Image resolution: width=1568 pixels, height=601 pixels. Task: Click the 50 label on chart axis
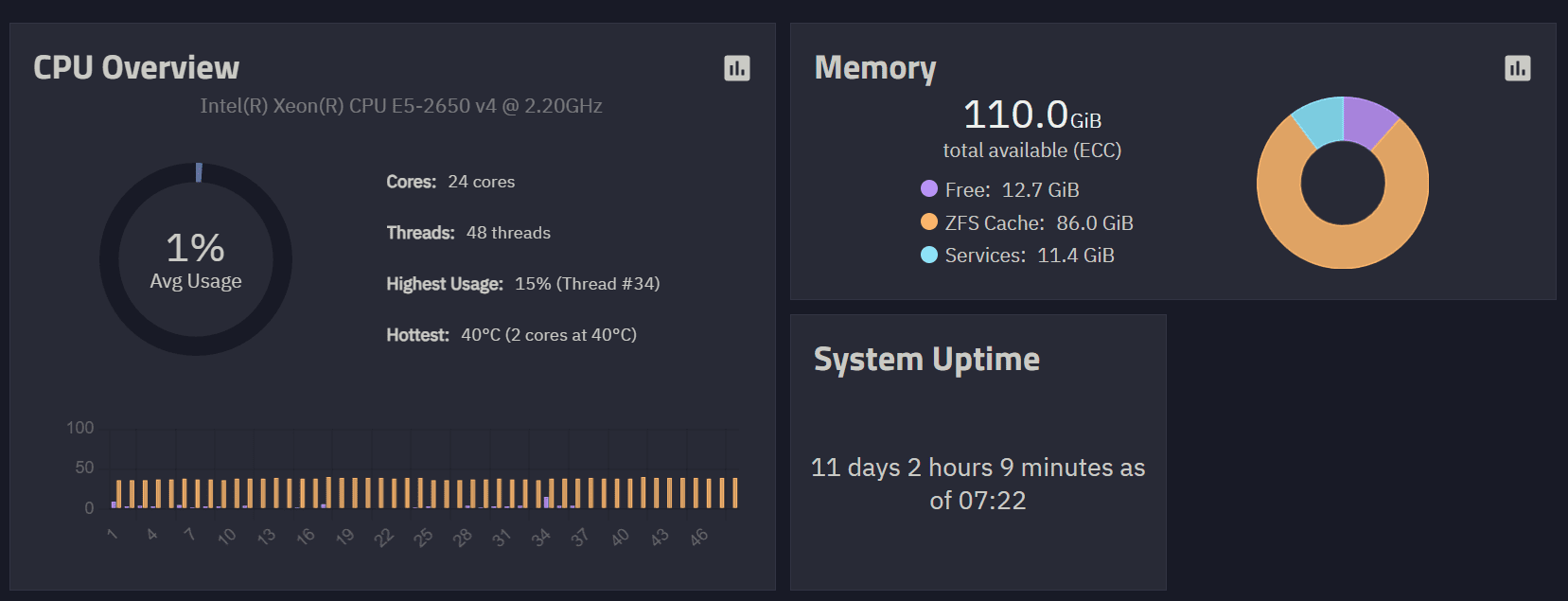pyautogui.click(x=84, y=468)
